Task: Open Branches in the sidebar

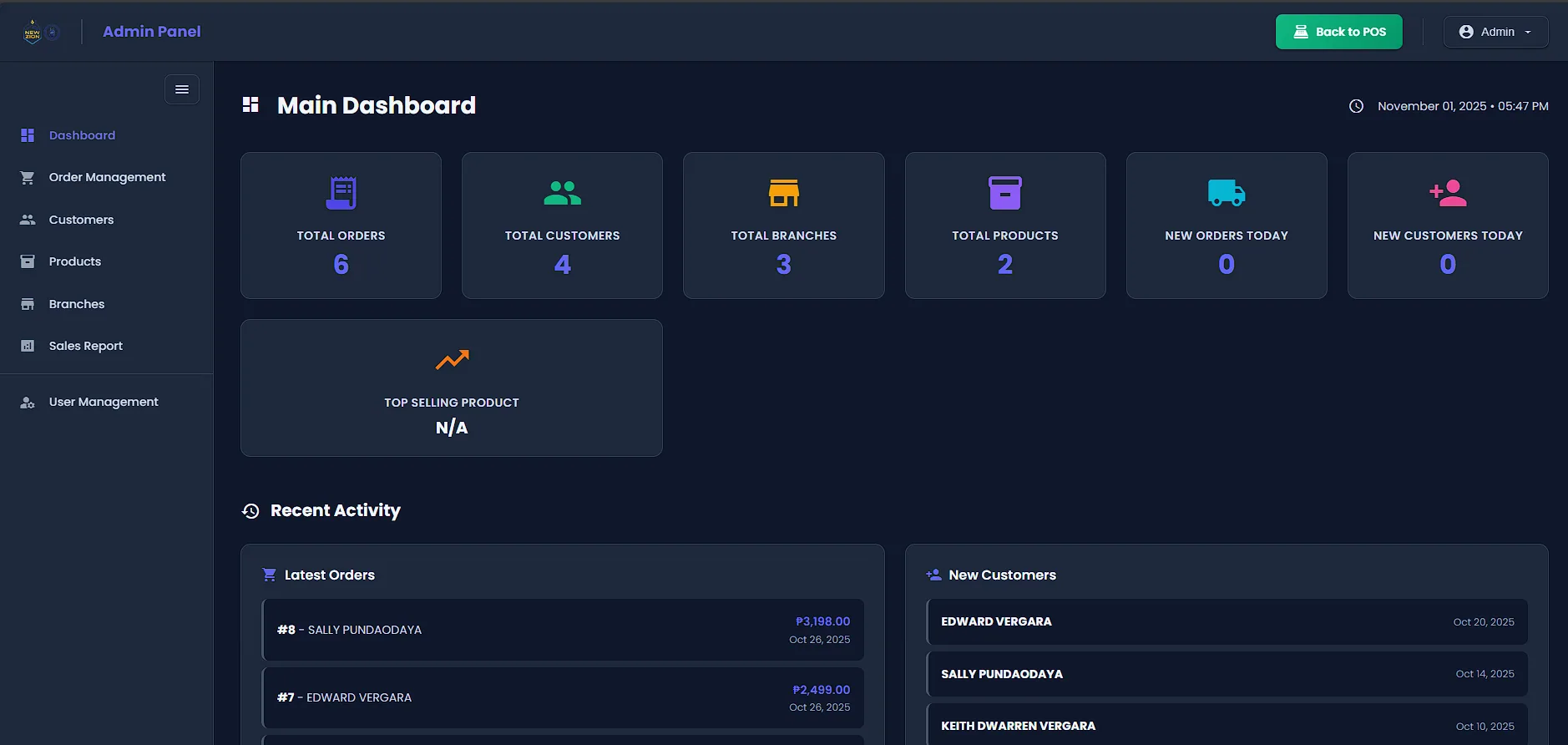Action: pyautogui.click(x=106, y=304)
